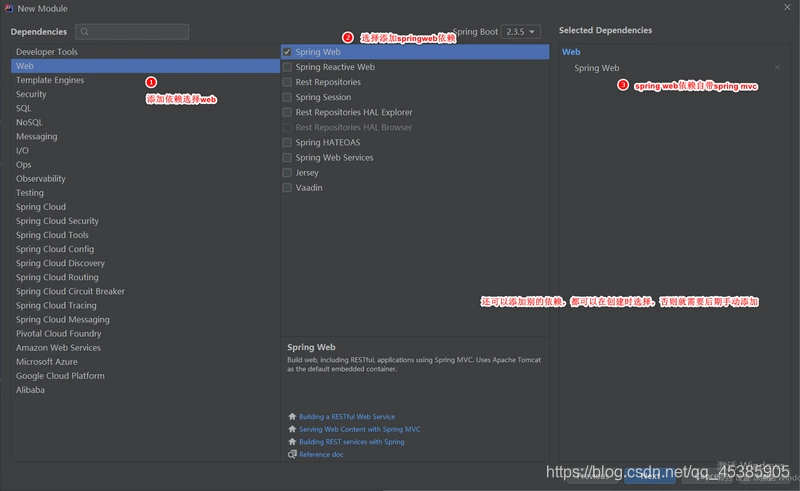Uncheck the Spring Web checkbox
Viewport: 800px width, 491px height.
pos(287,52)
